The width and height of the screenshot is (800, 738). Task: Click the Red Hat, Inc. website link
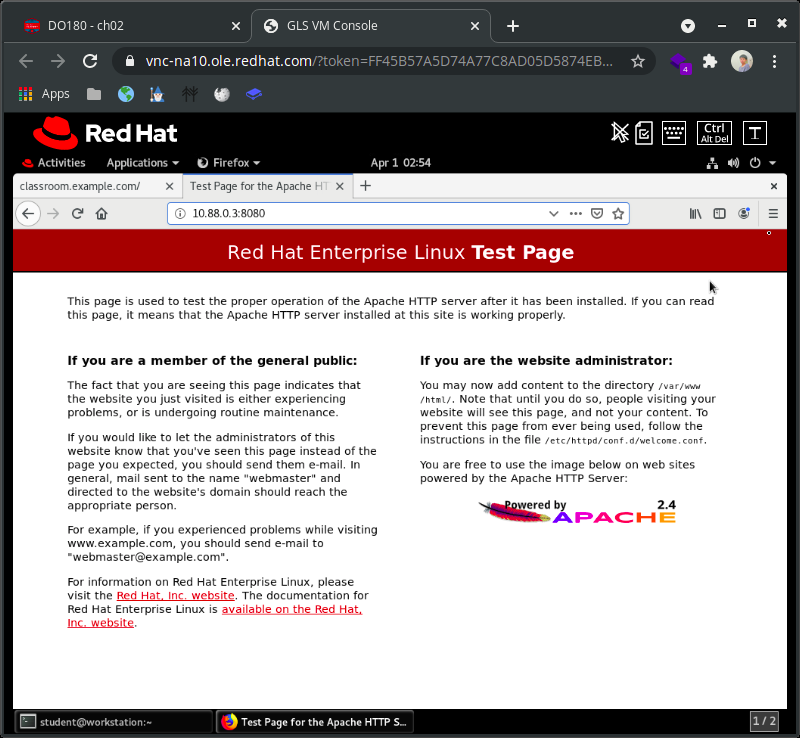(176, 596)
